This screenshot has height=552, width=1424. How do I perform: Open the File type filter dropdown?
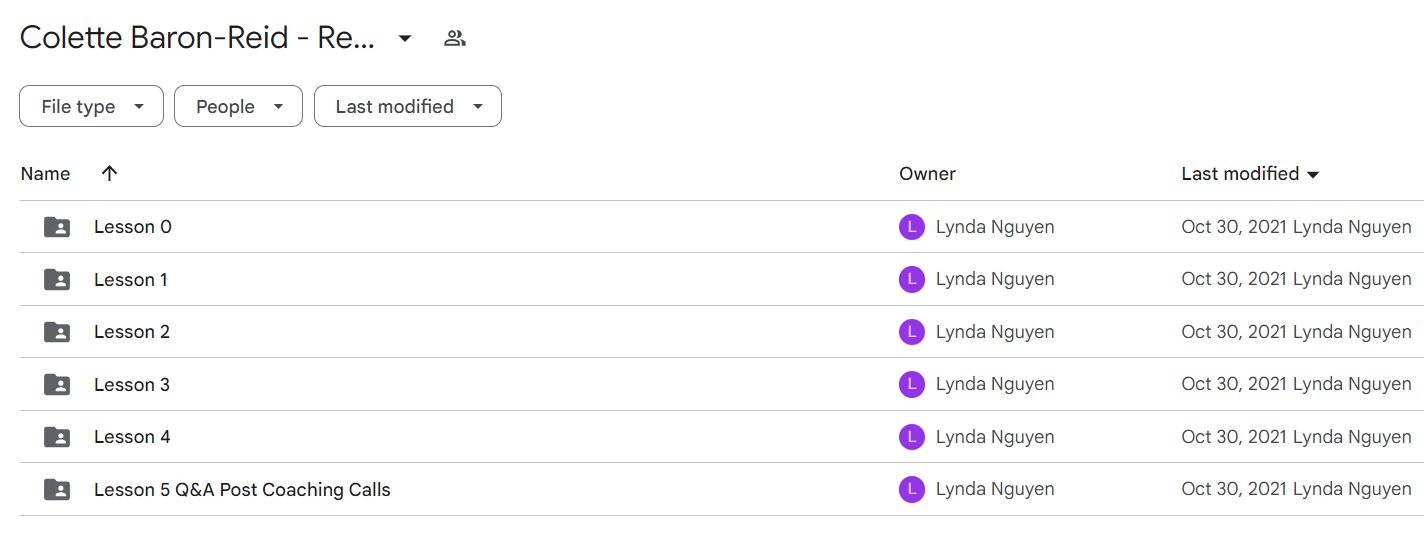(91, 106)
